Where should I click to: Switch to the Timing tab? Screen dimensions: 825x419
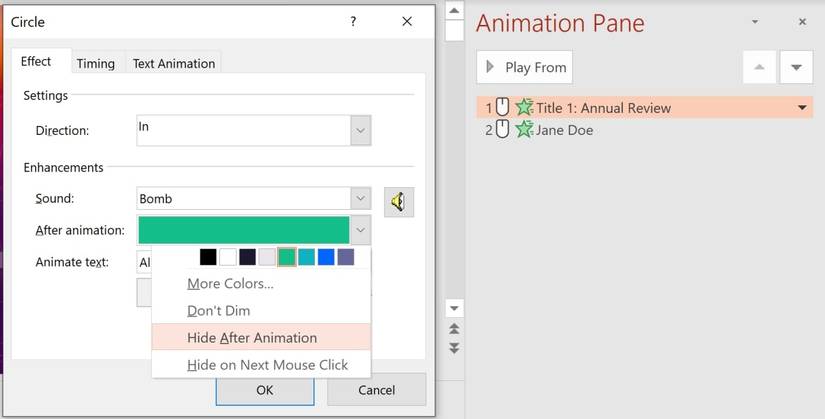coord(96,64)
